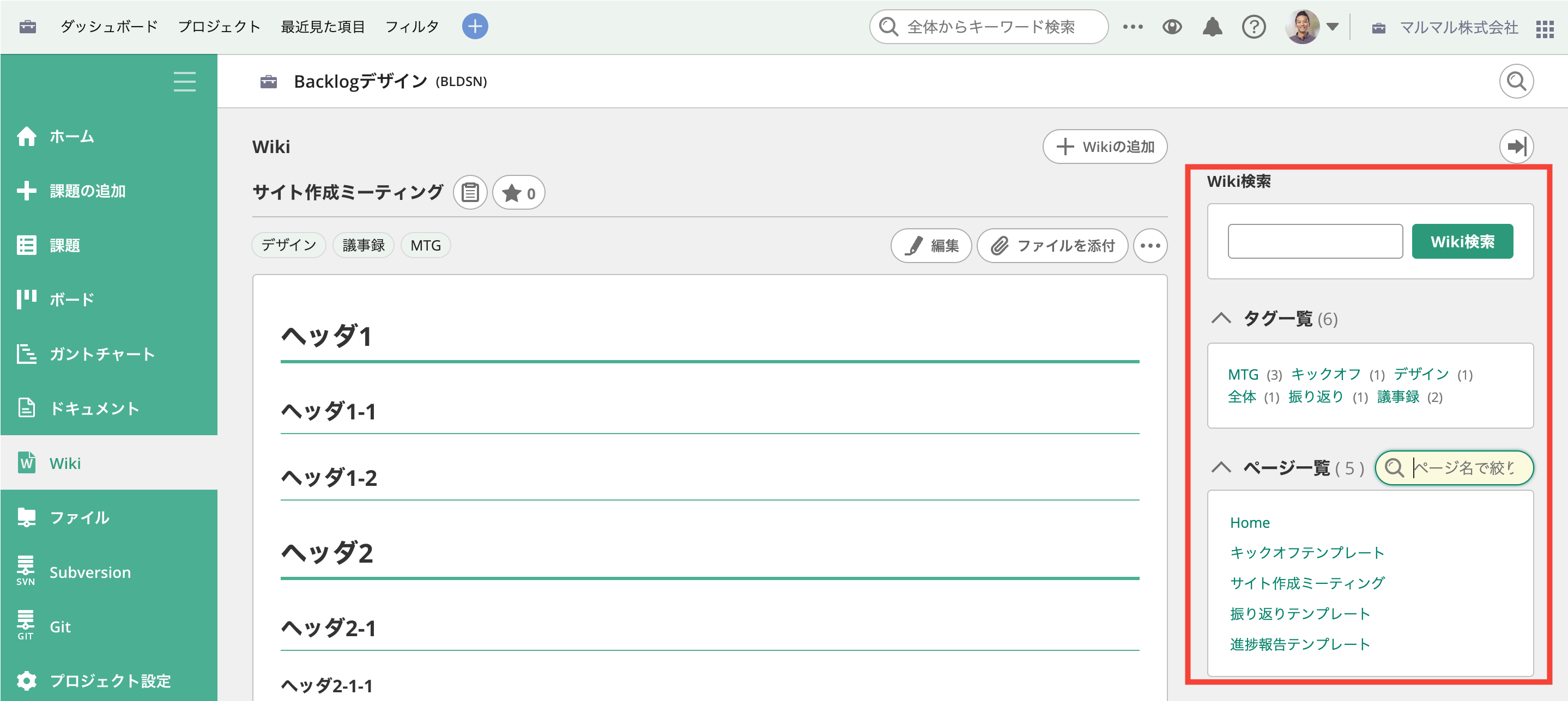Click the デザイン tag chip on page
The width and height of the screenshot is (1568, 701).
(288, 245)
